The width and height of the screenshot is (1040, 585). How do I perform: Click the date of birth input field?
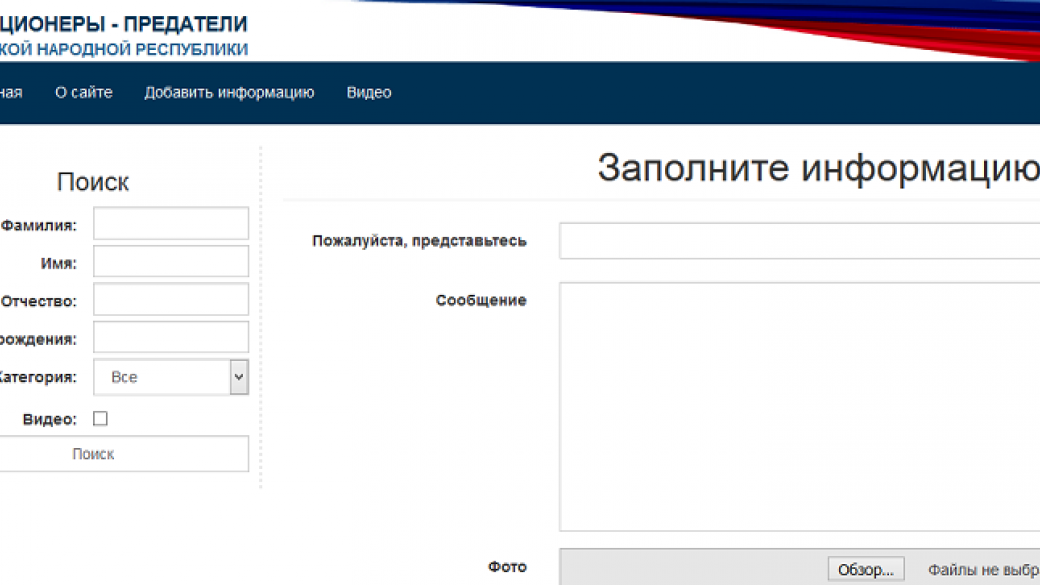point(170,338)
